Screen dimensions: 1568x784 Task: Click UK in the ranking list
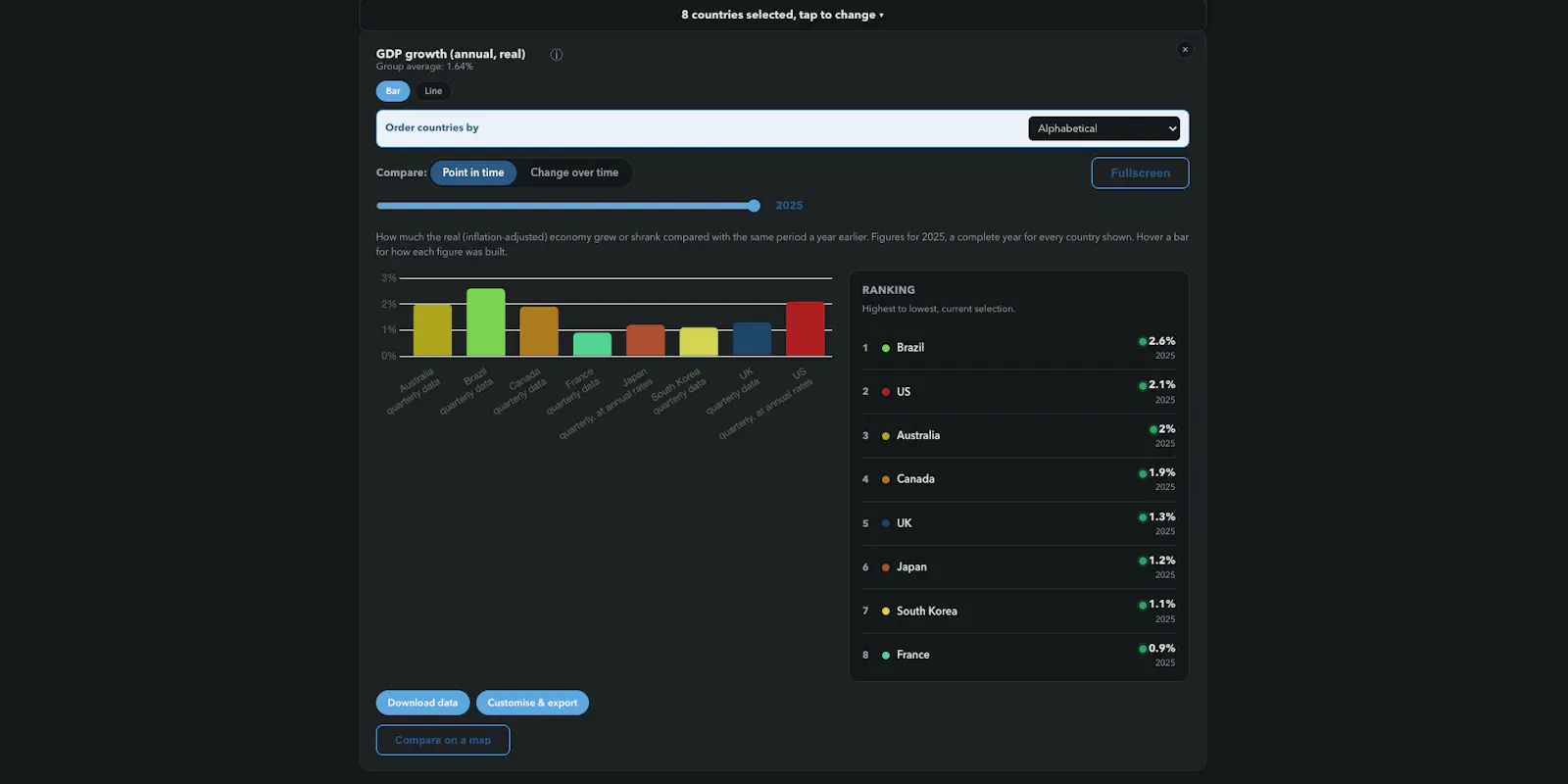click(1018, 523)
